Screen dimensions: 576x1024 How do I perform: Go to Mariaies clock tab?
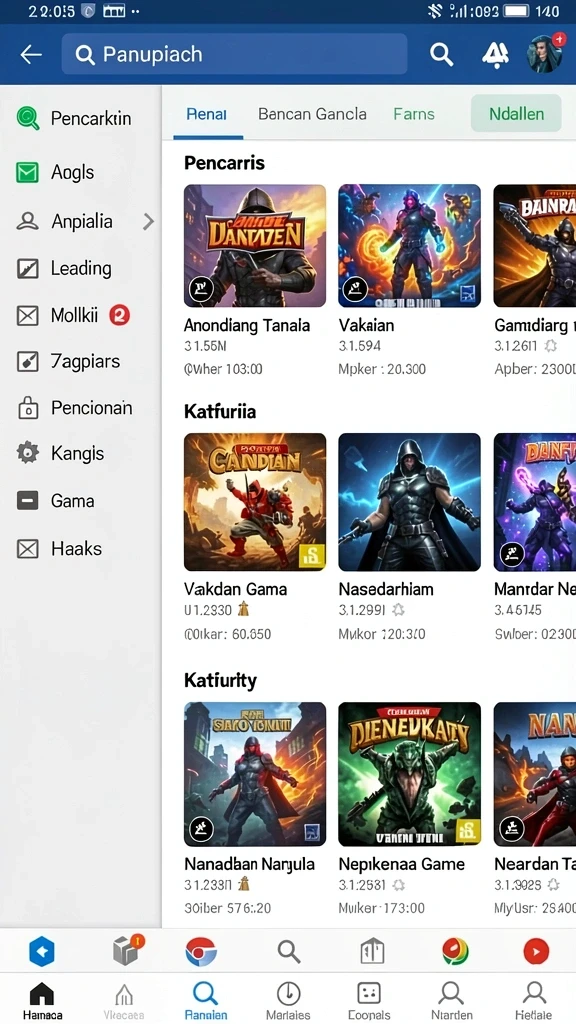coord(288,1001)
